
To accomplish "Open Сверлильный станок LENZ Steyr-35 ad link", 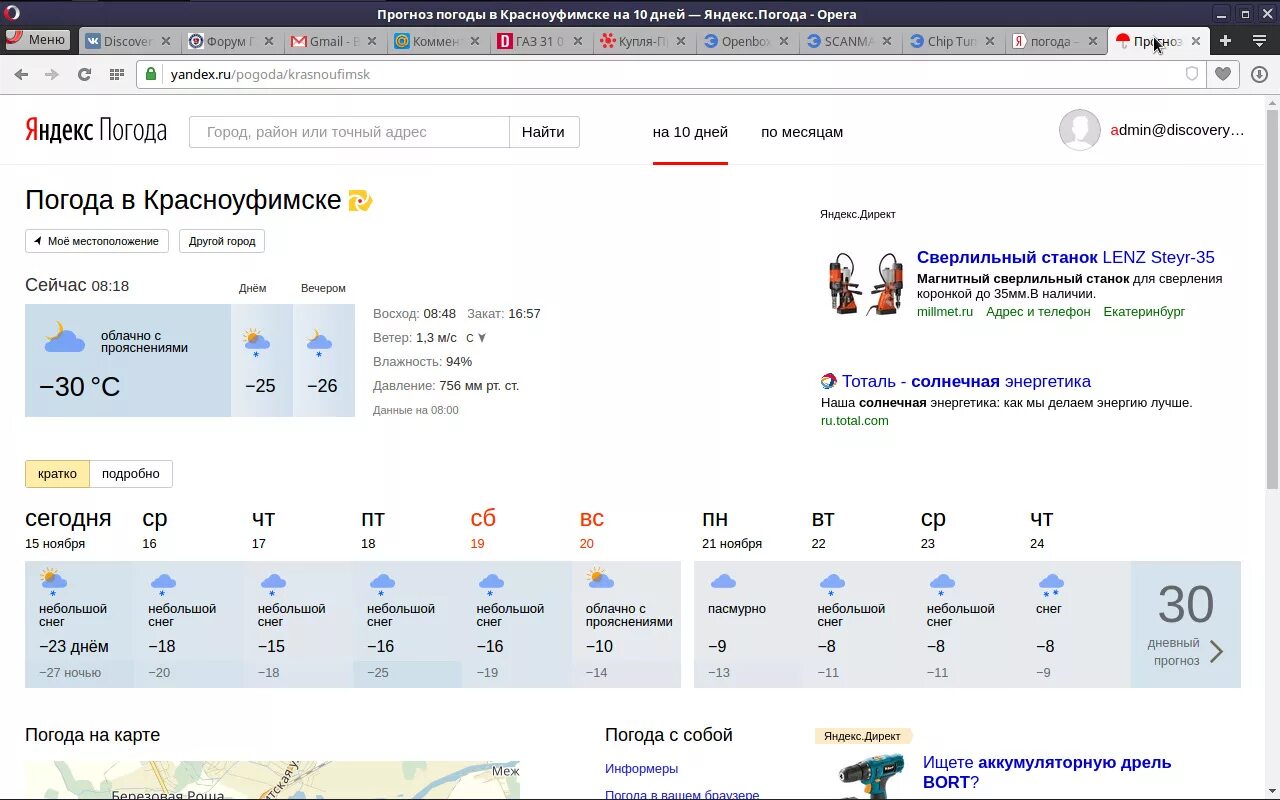I will pos(1066,257).
